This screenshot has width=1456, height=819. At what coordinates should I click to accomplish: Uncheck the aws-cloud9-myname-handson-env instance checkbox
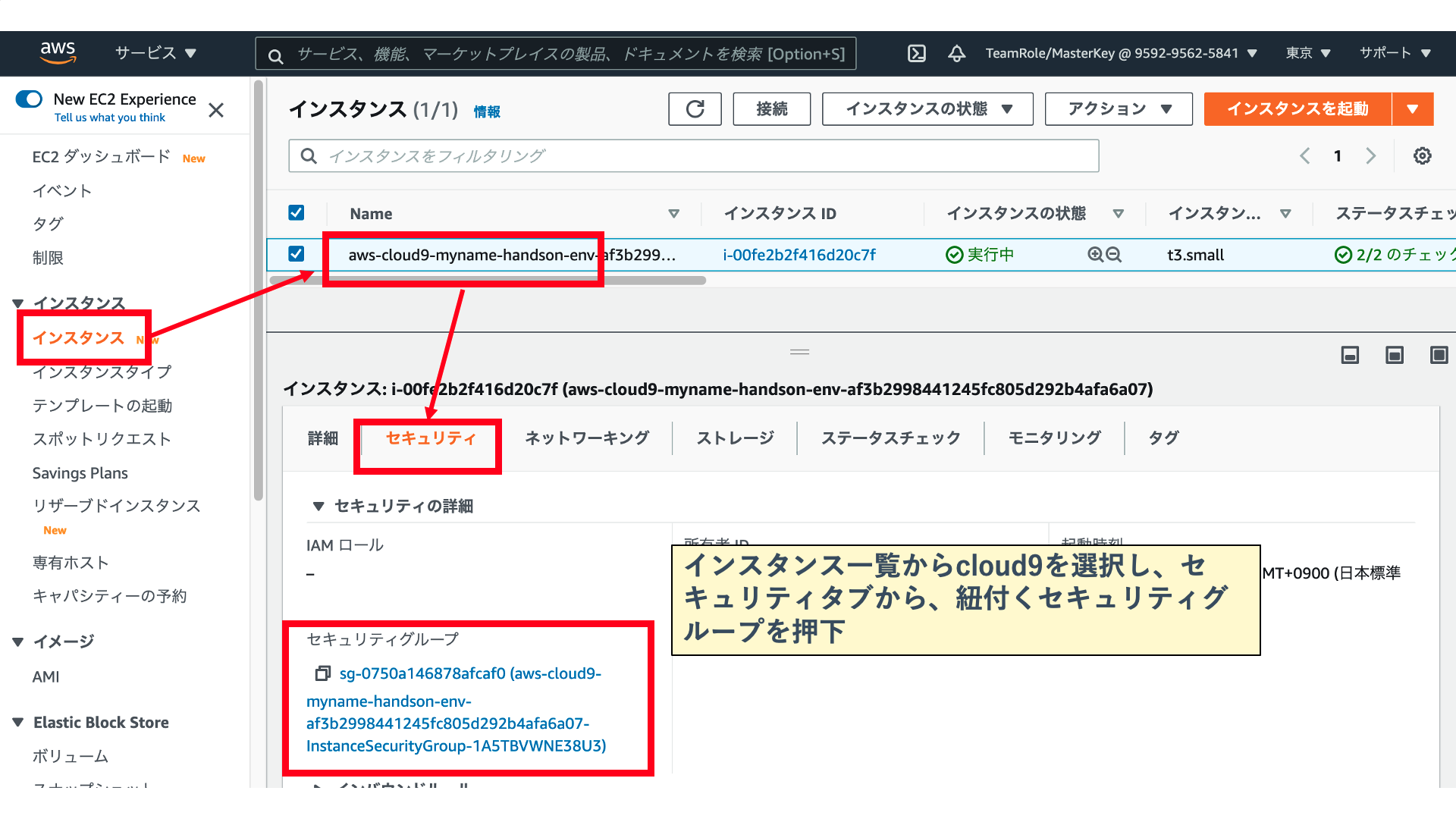click(x=297, y=254)
